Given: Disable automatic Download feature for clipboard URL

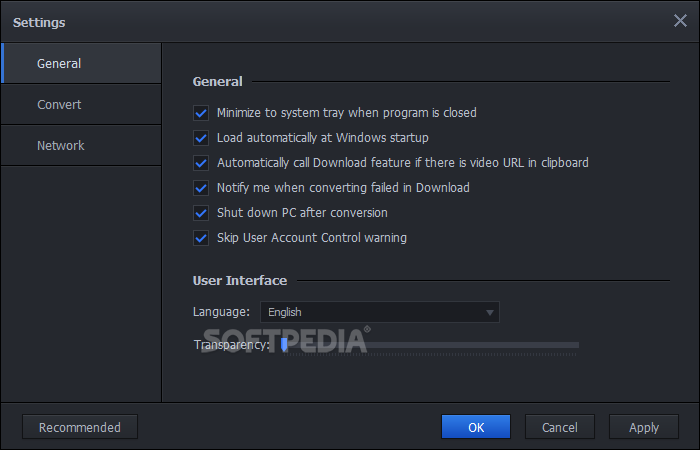Looking at the screenshot, I should click(x=201, y=163).
